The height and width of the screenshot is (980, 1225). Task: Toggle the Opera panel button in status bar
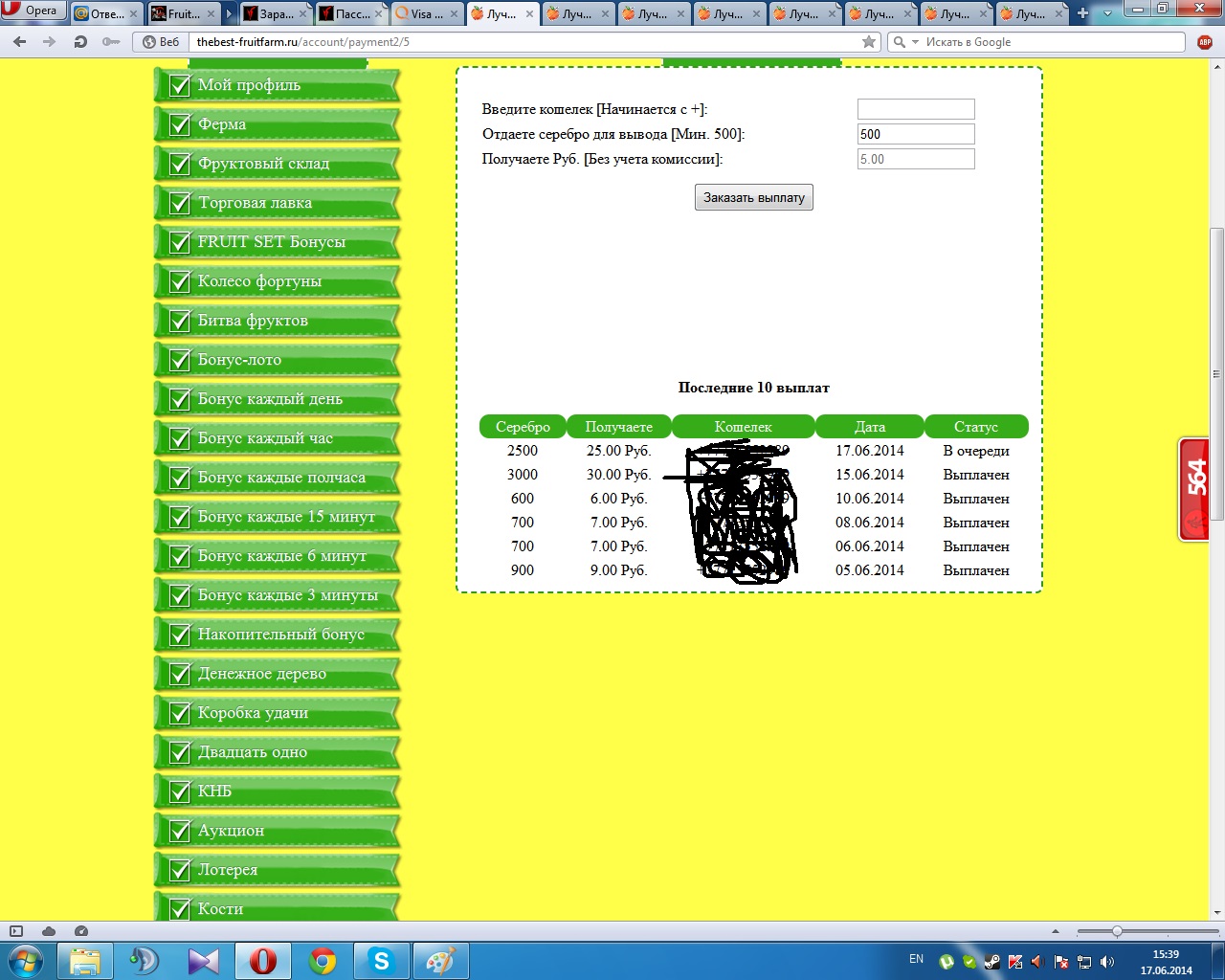coord(16,931)
